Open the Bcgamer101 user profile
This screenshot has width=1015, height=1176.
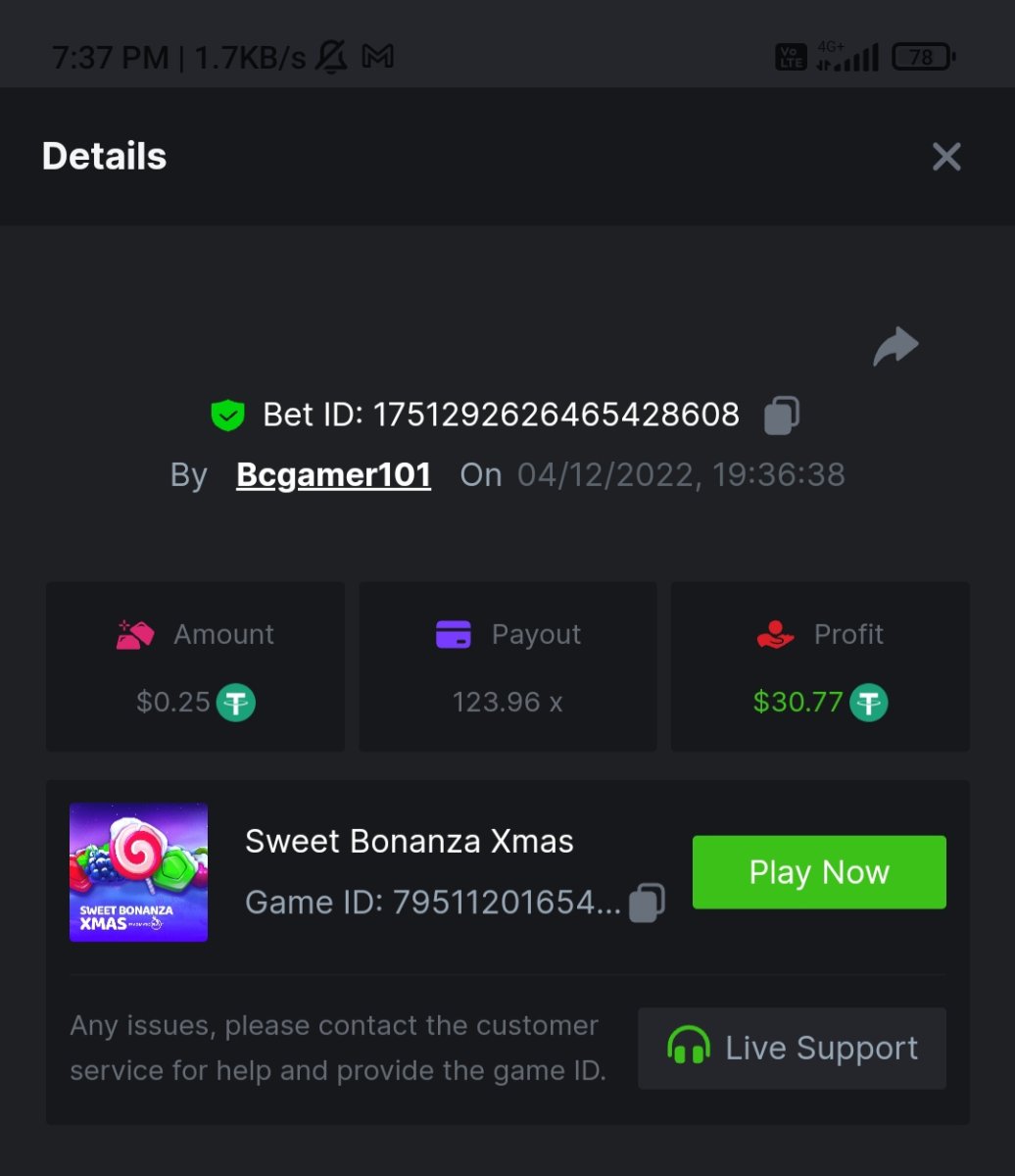333,475
